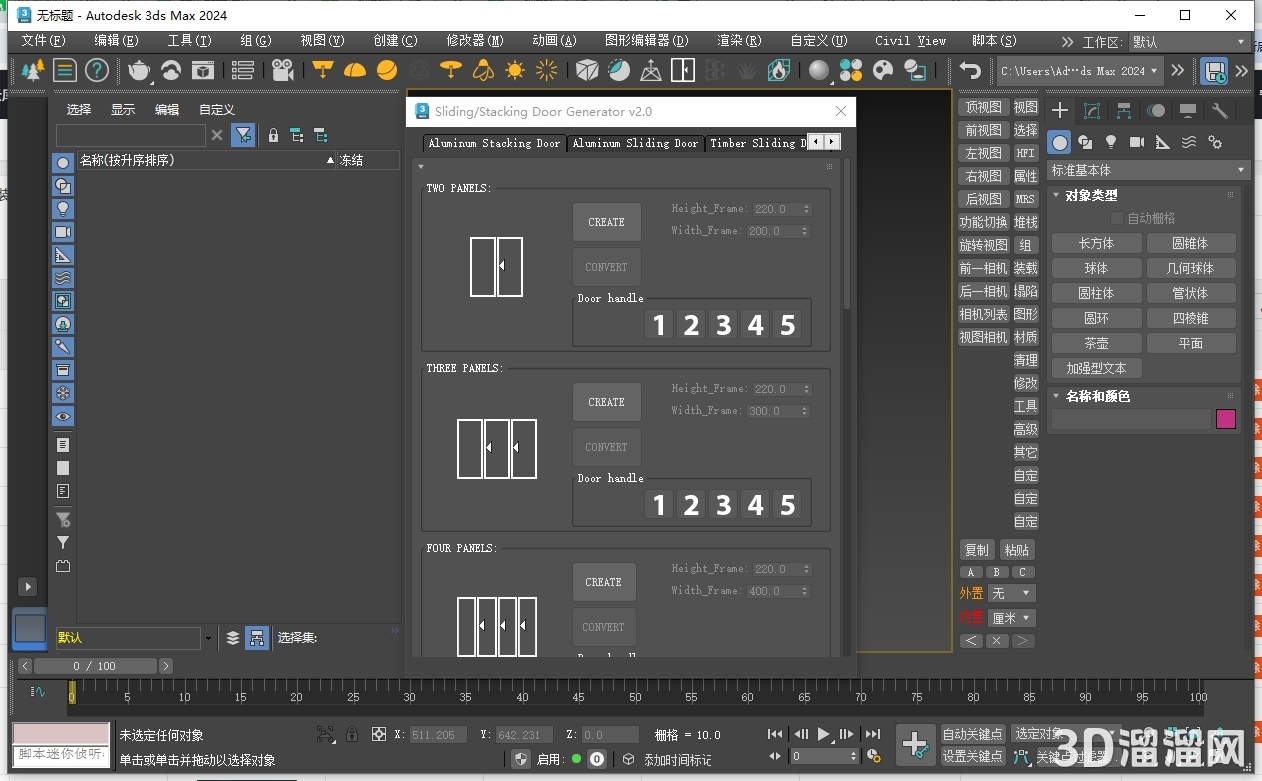
Task: Open the Material Editor sphere icon
Action: 820,70
